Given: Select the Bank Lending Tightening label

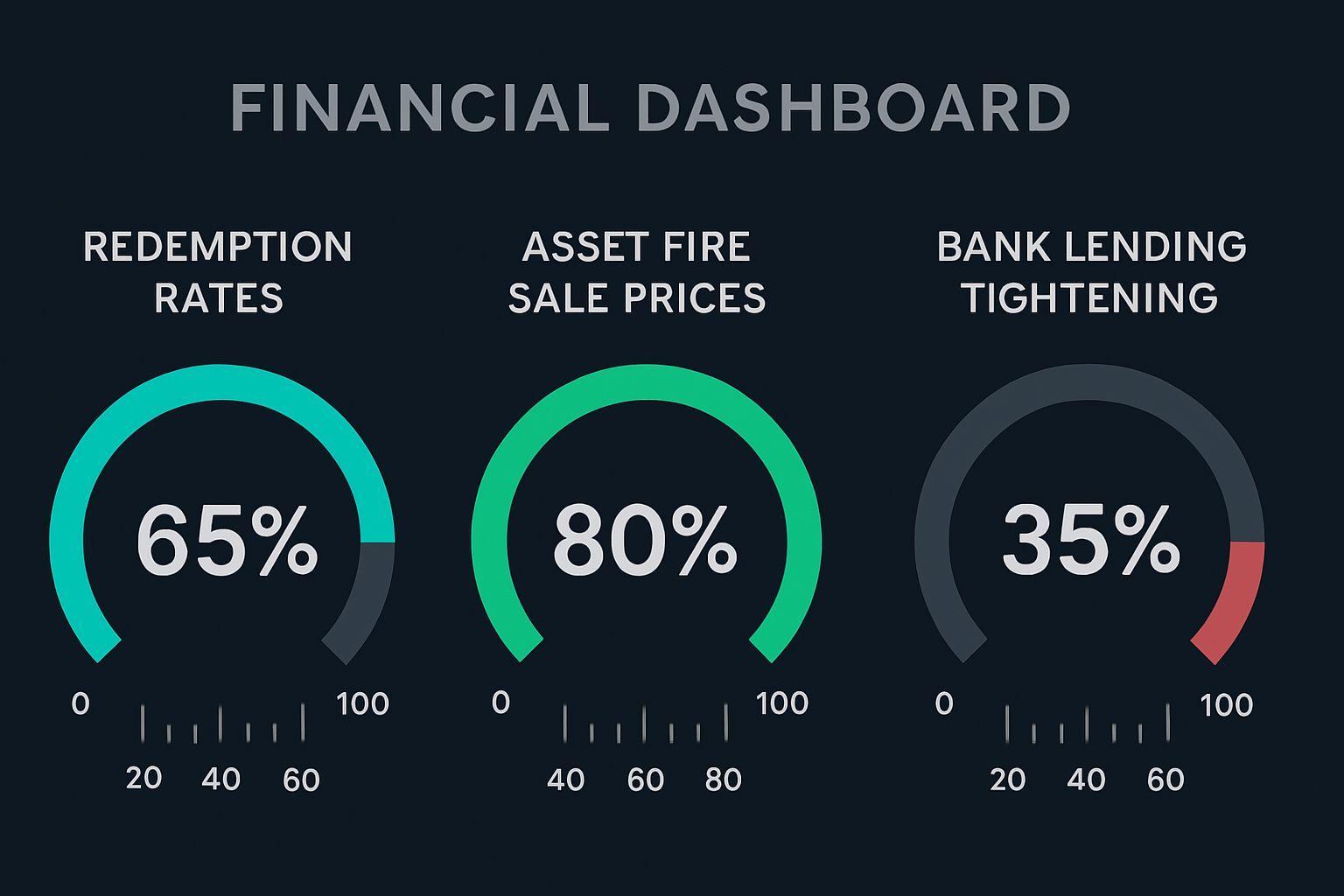Looking at the screenshot, I should pyautogui.click(x=1091, y=272).
